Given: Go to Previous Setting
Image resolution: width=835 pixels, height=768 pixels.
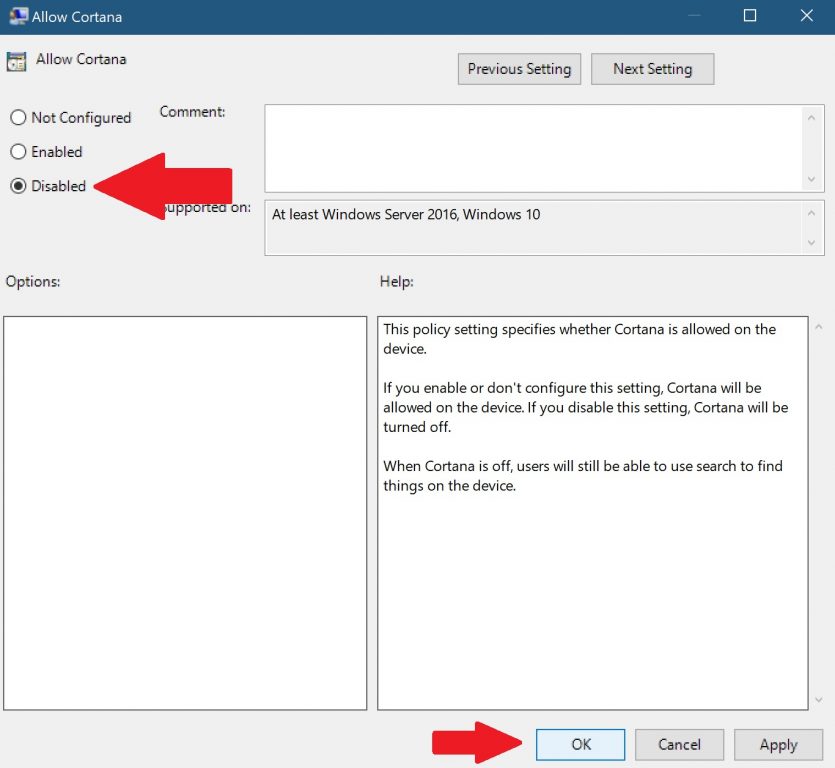Looking at the screenshot, I should (519, 69).
